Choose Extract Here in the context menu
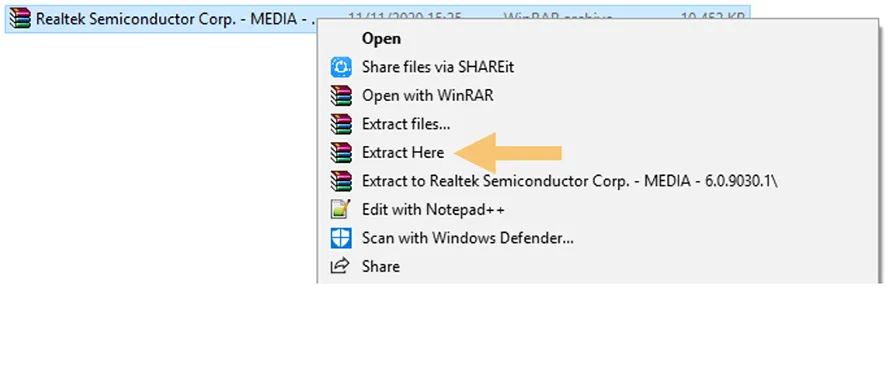 click(403, 152)
